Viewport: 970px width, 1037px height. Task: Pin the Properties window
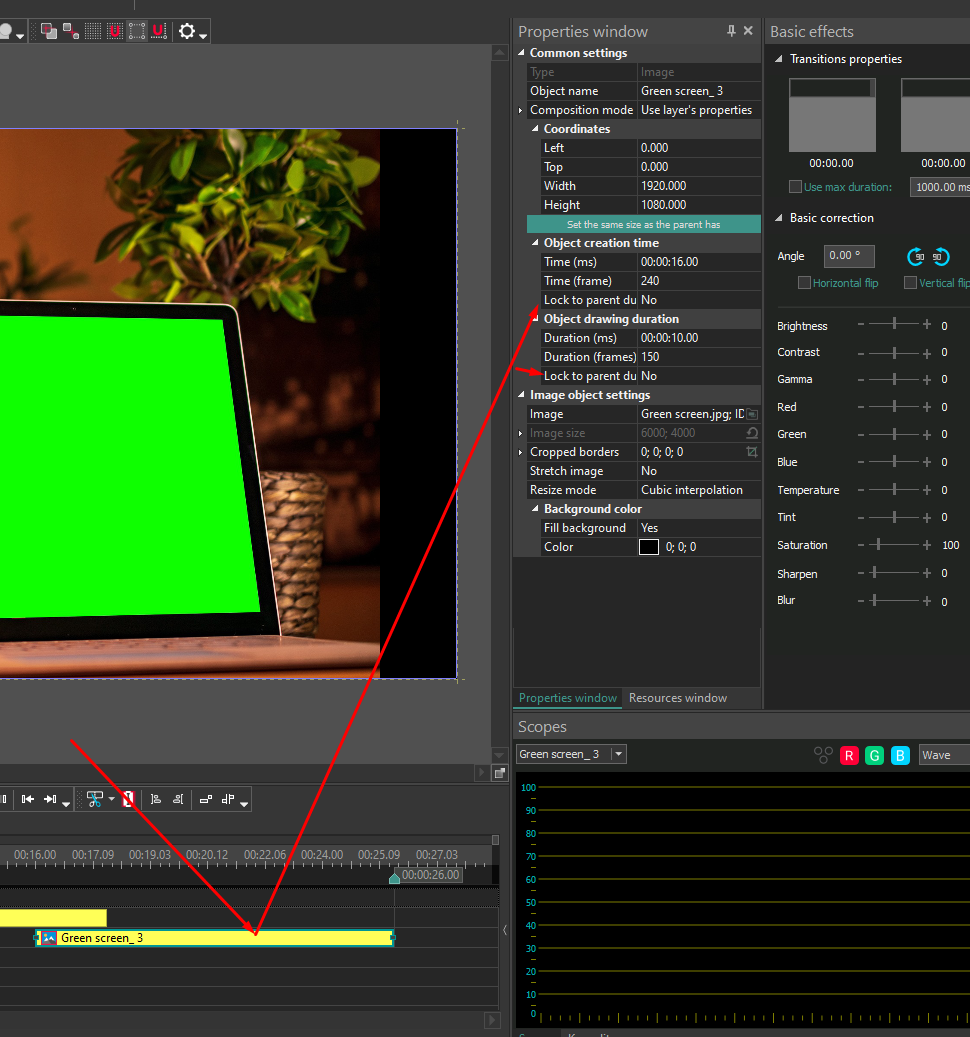pyautogui.click(x=731, y=30)
